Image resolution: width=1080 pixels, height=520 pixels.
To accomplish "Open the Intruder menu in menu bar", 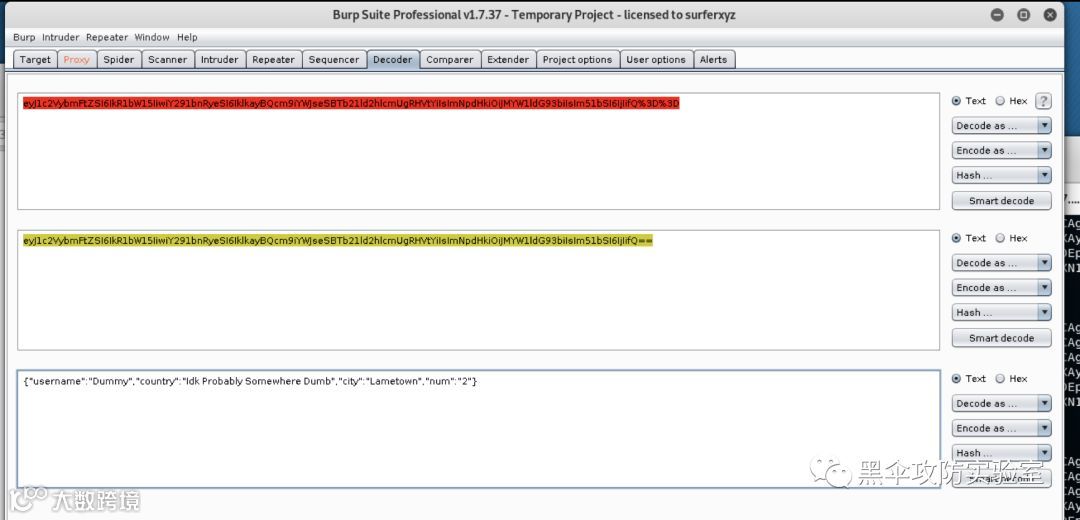I will [61, 37].
